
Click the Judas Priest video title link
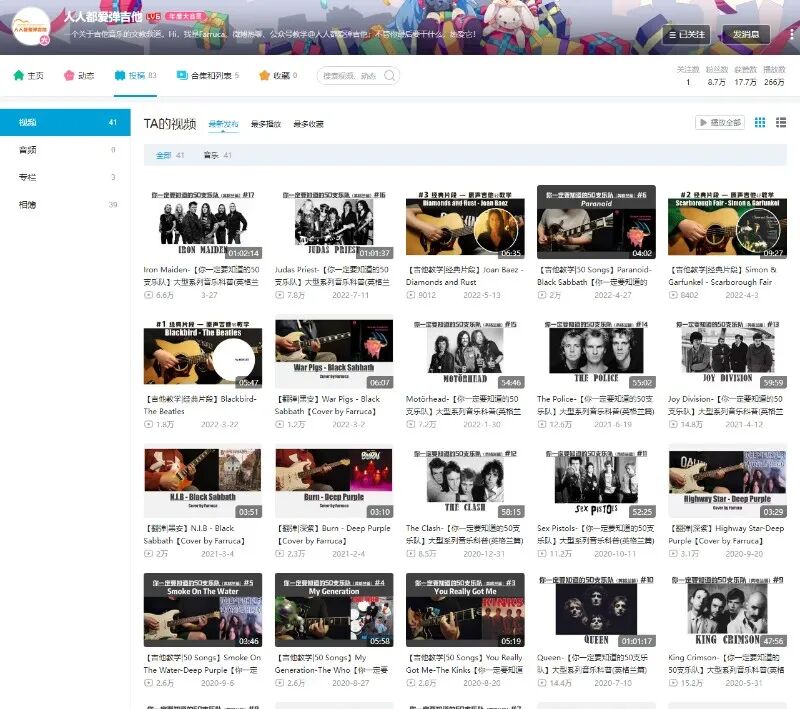[332, 275]
